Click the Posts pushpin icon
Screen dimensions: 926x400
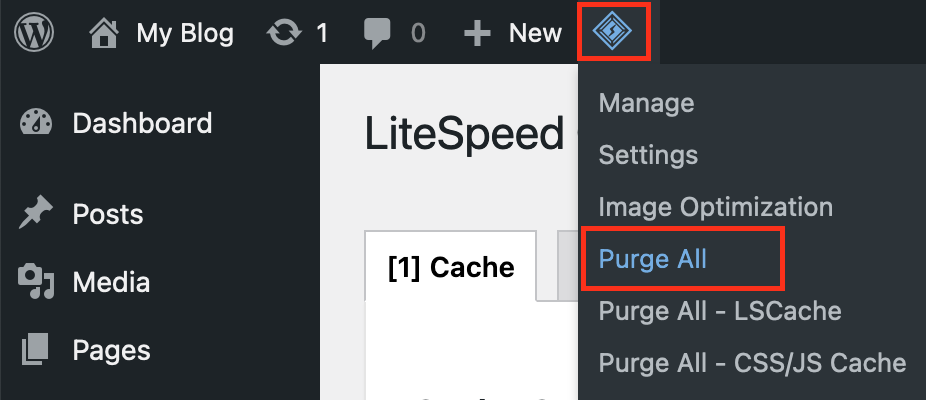pyautogui.click(x=35, y=214)
